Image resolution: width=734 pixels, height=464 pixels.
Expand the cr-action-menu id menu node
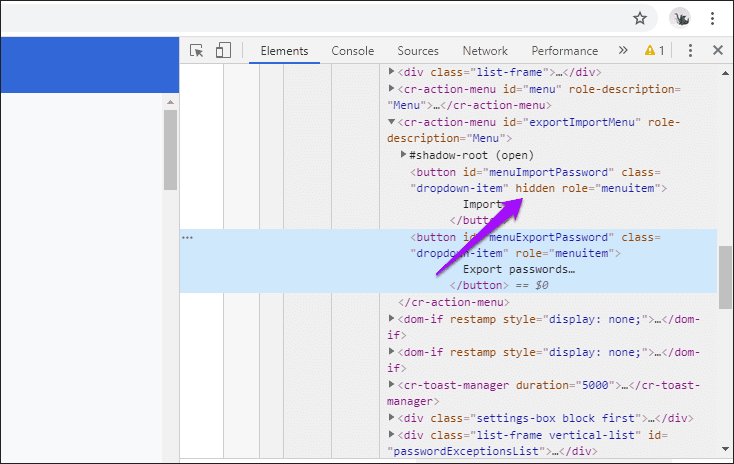pyautogui.click(x=391, y=88)
